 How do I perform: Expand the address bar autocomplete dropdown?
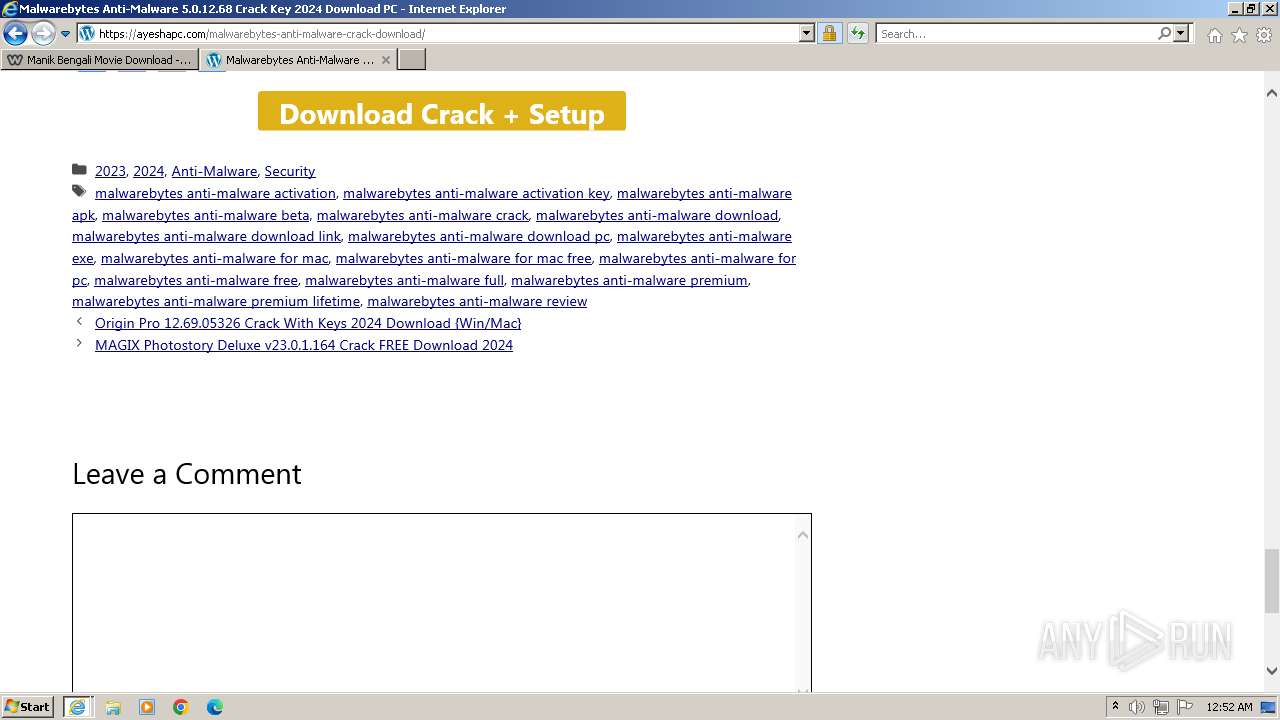coord(807,34)
